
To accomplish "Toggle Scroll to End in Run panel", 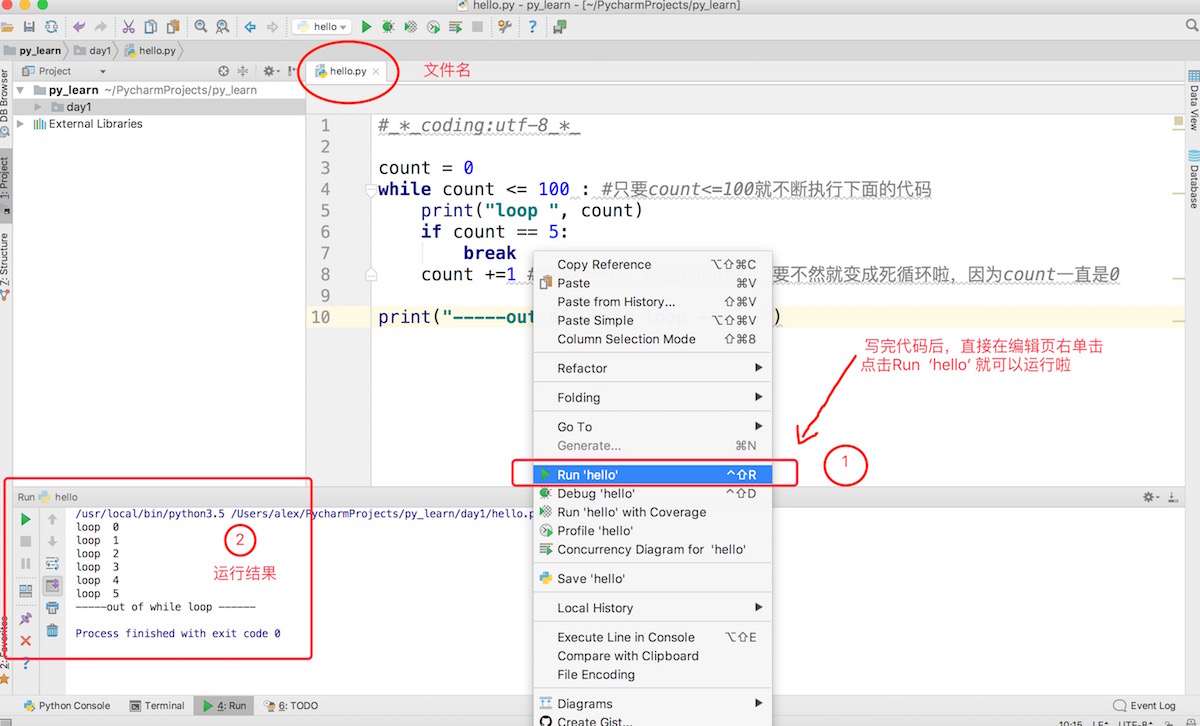I will pos(52,585).
